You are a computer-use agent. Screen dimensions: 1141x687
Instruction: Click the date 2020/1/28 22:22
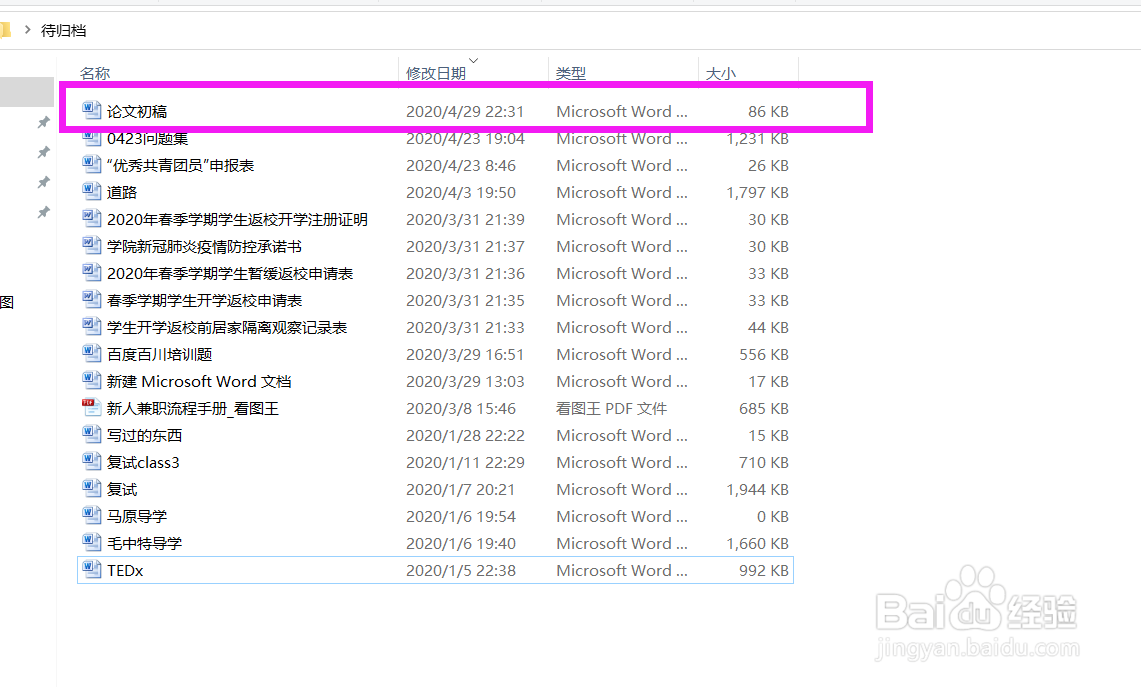pyautogui.click(x=465, y=434)
